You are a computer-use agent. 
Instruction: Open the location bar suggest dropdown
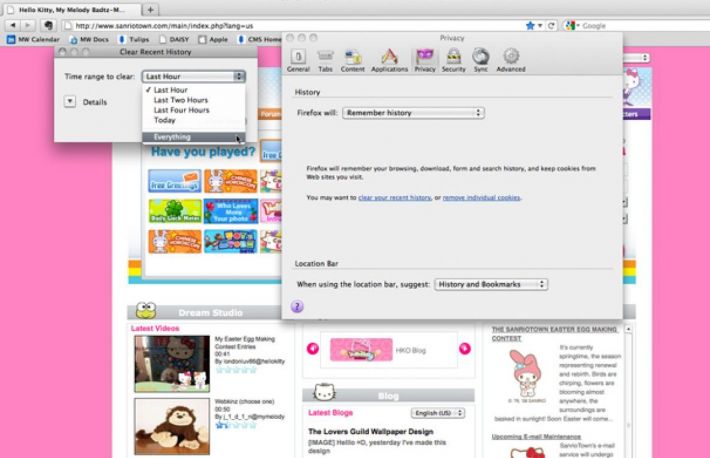(491, 285)
